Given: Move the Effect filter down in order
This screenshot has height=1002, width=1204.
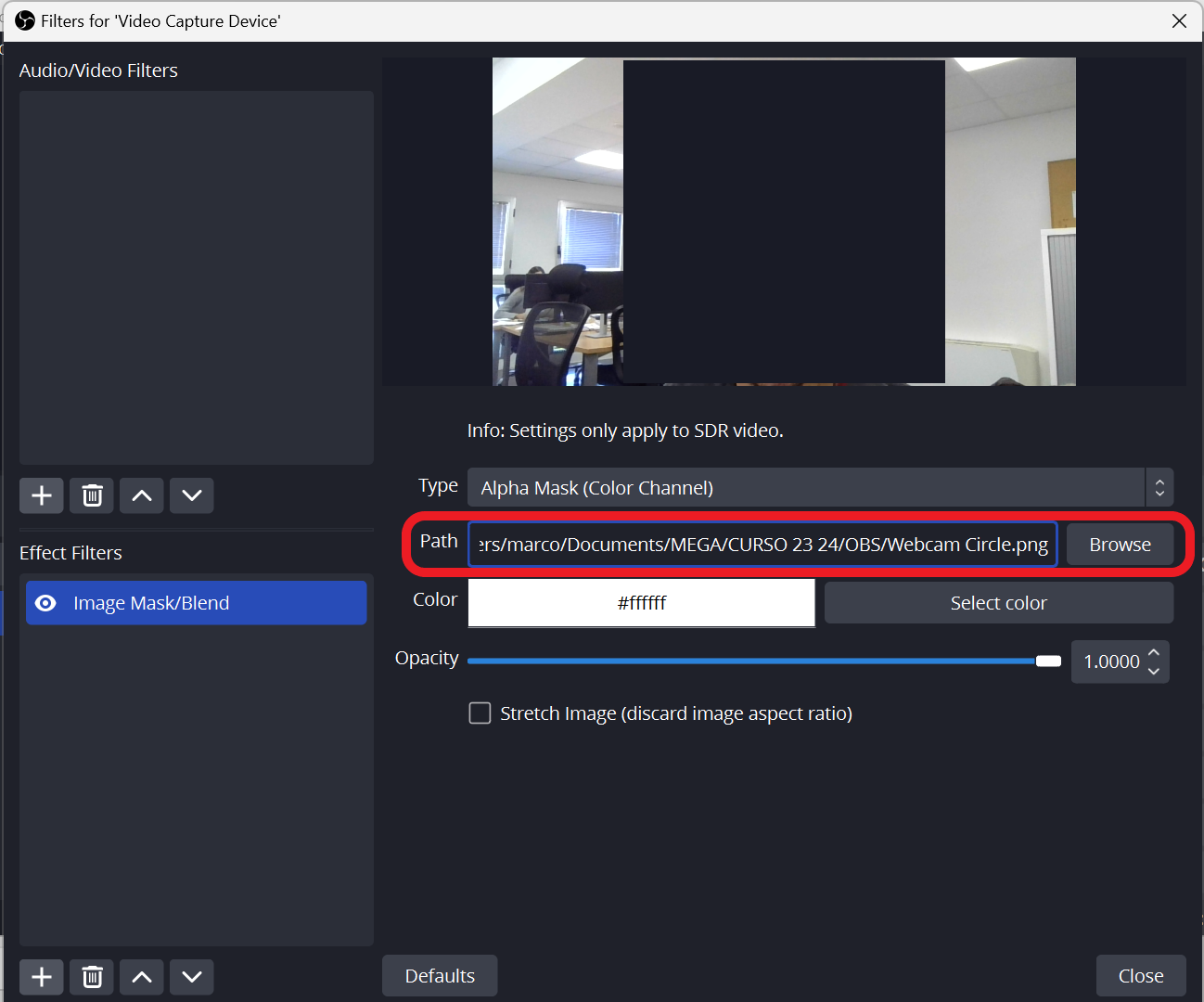Looking at the screenshot, I should point(191,976).
